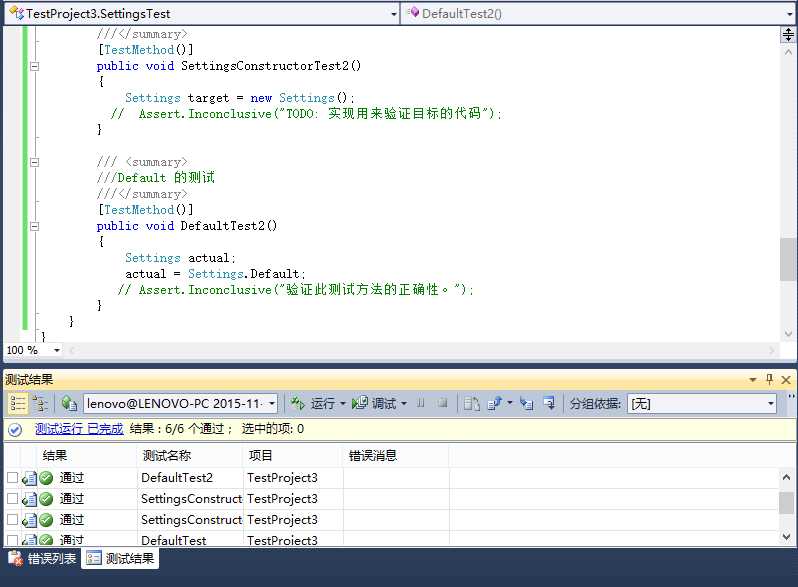Viewport: 798px width, 587px height.
Task: Select the 测试结果 bottom tab
Action: tap(120, 558)
